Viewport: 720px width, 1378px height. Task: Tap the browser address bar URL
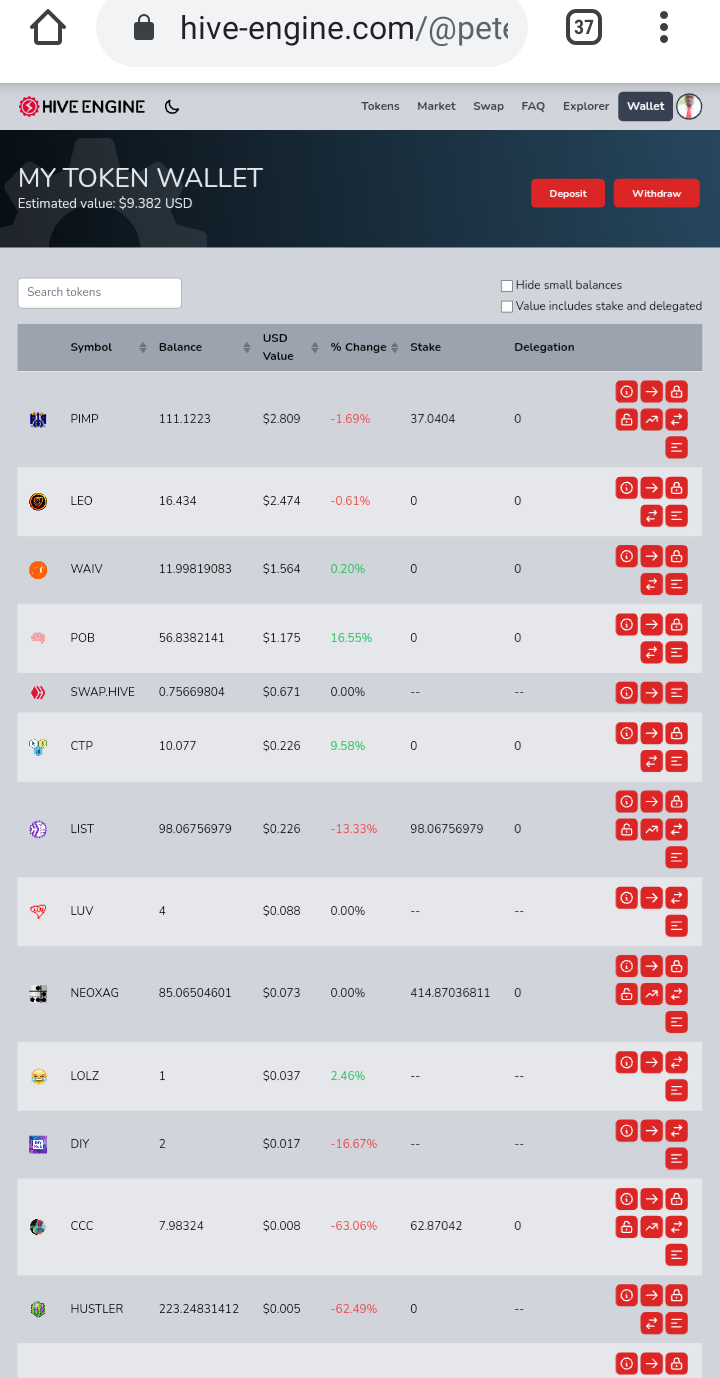coord(343,29)
